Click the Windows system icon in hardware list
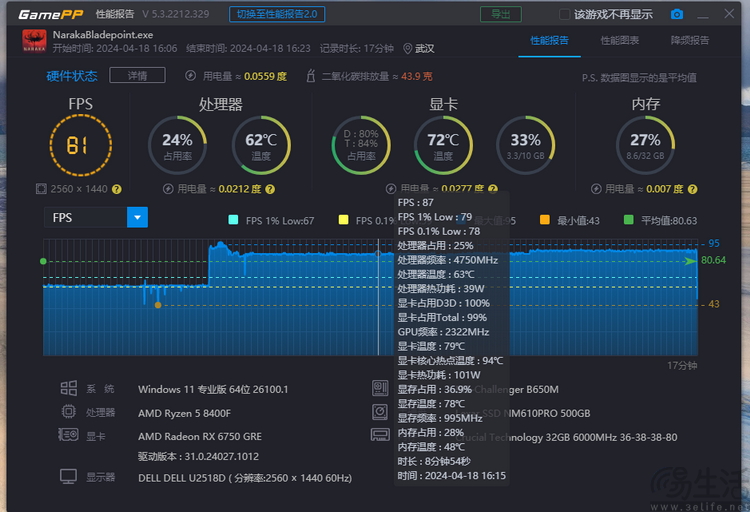The height and width of the screenshot is (512, 750). pyautogui.click(x=68, y=388)
